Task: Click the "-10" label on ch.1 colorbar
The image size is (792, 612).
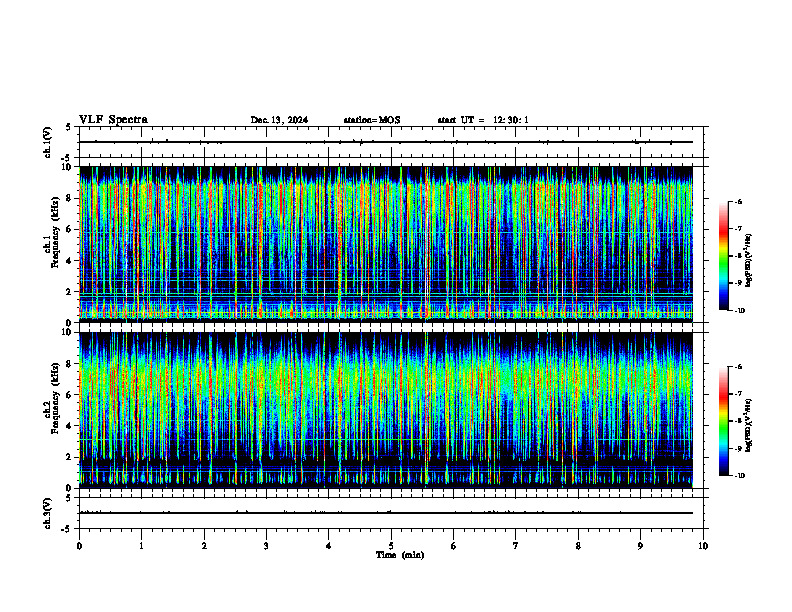Action: pyautogui.click(x=739, y=311)
